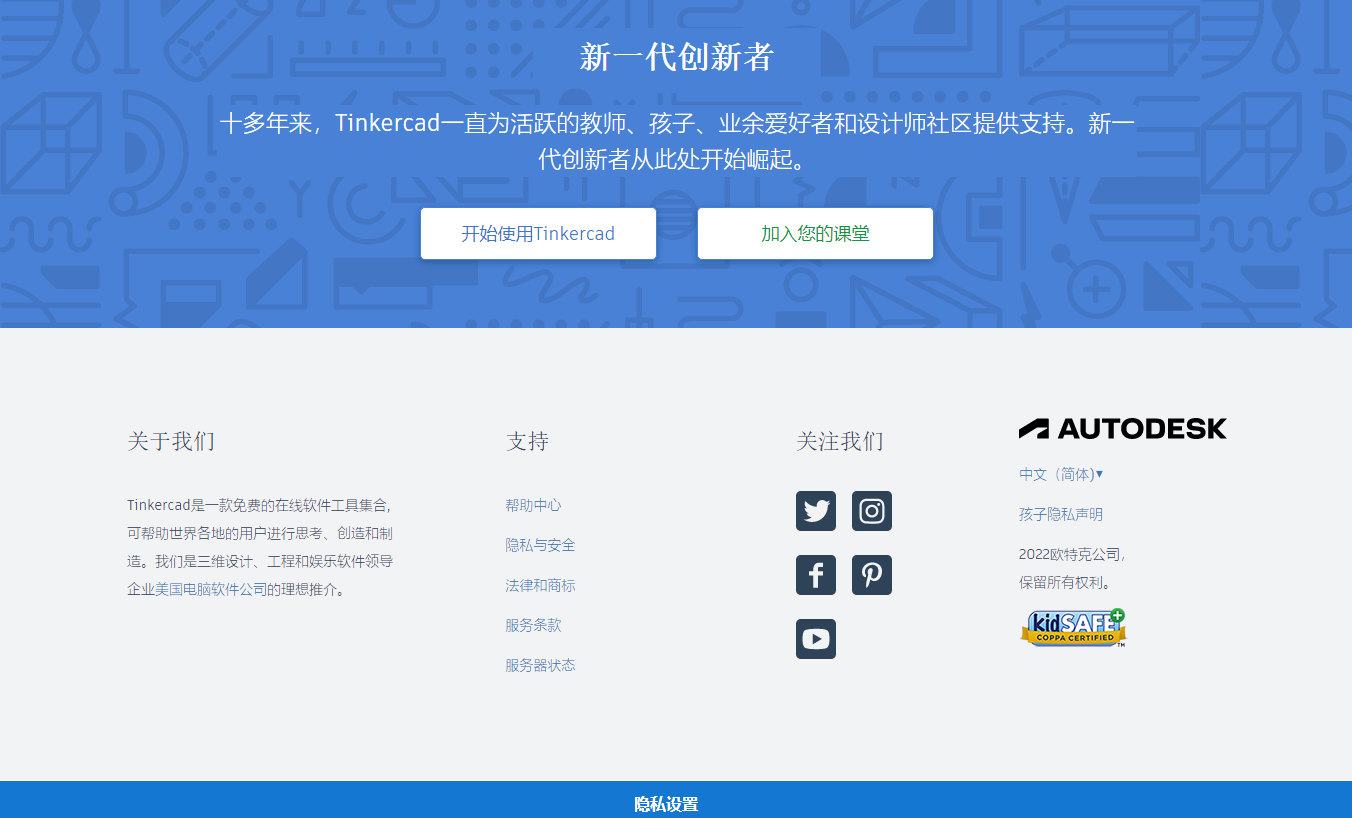Open the Instagram social icon
This screenshot has width=1352, height=818.
point(872,511)
